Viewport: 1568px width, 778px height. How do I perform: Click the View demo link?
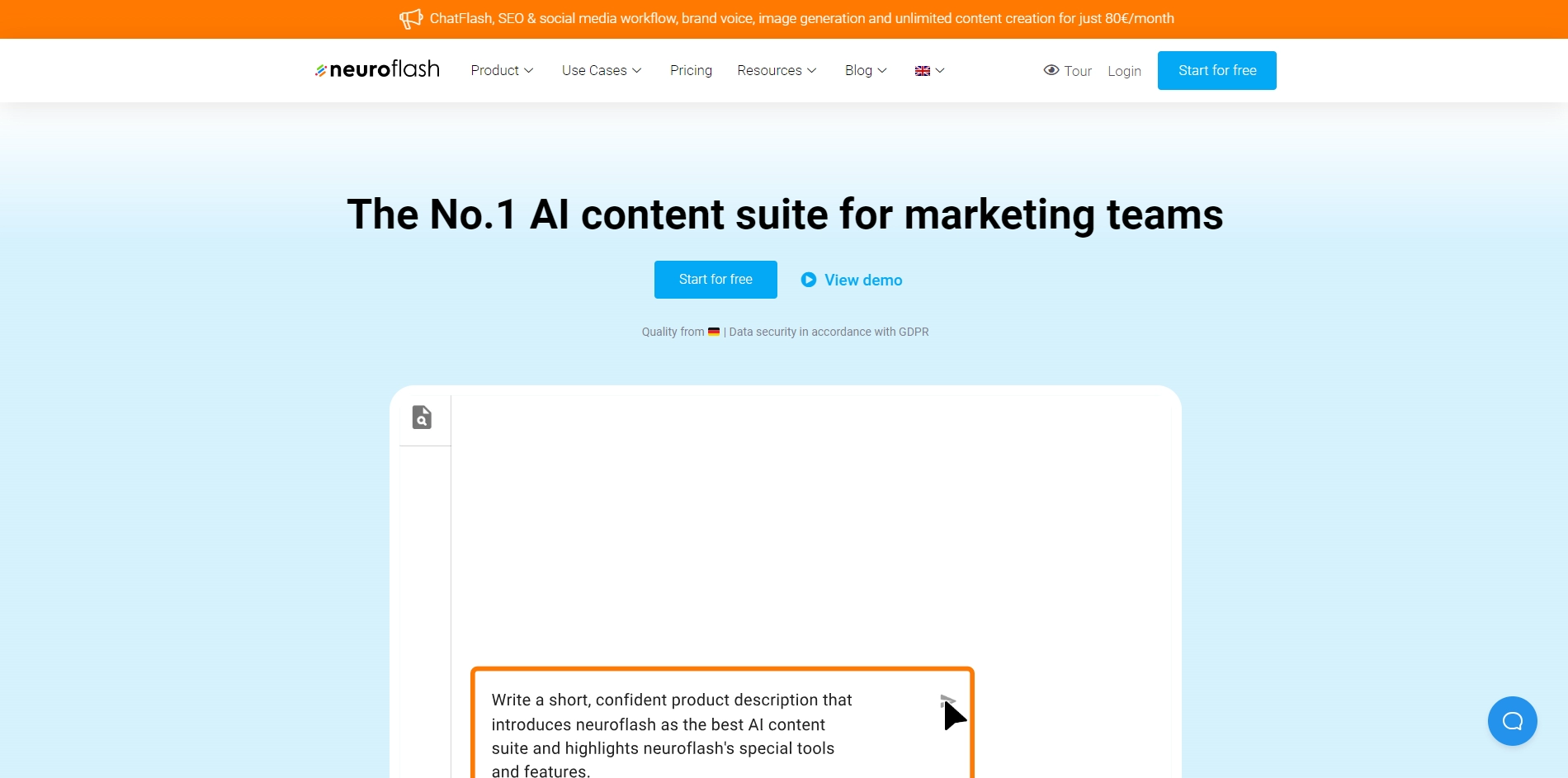863,280
